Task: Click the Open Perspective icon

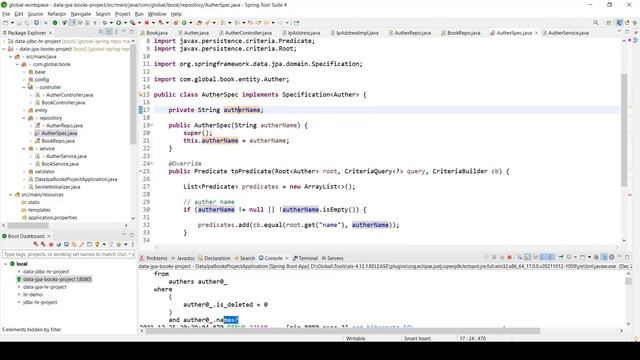Action: (x=609, y=23)
